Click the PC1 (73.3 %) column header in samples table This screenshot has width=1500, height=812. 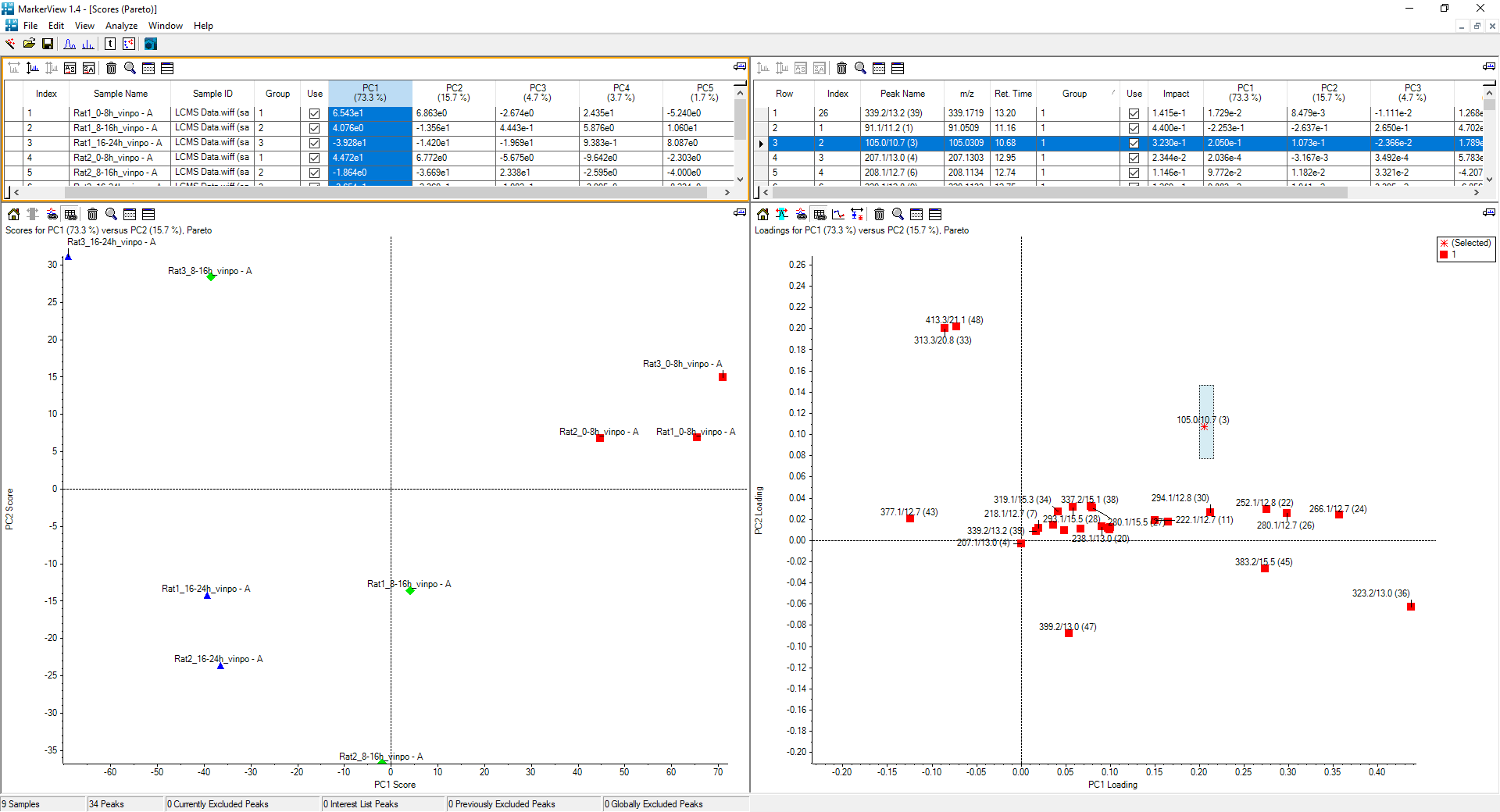(x=370, y=93)
